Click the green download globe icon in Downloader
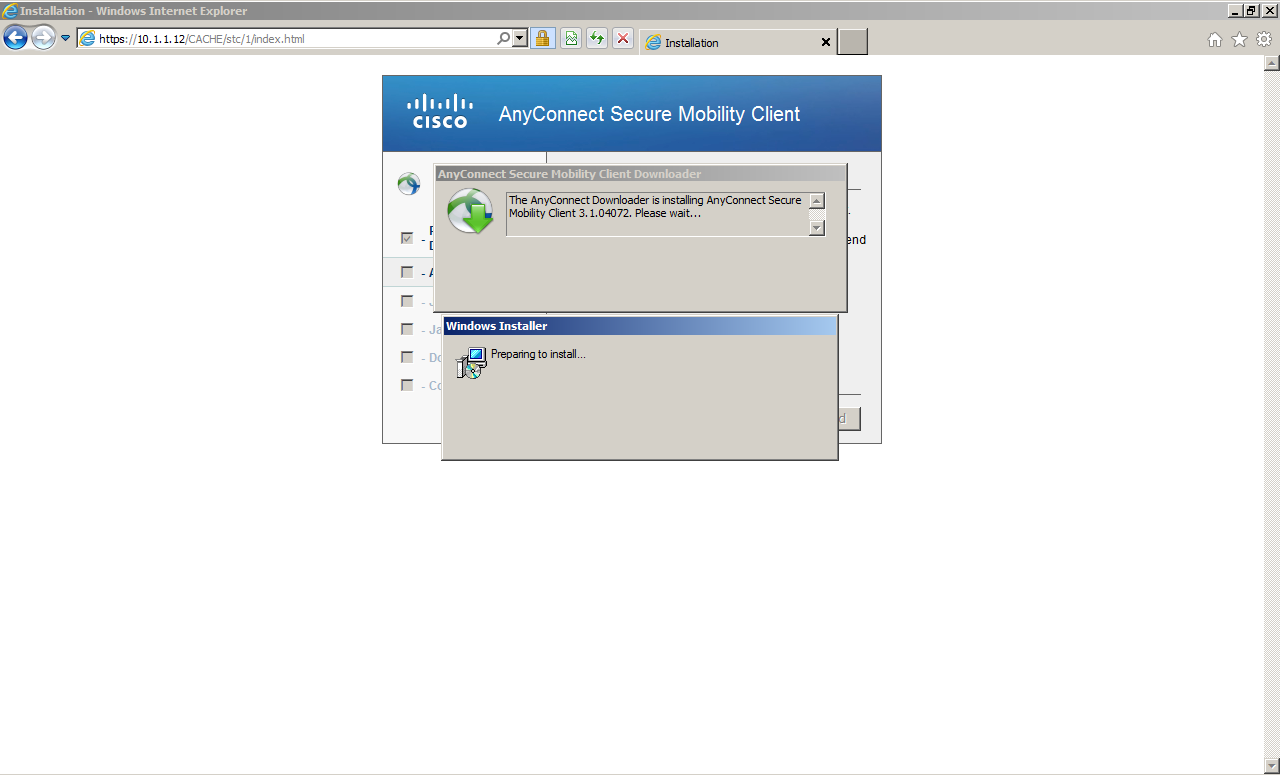The image size is (1280, 775). (x=470, y=212)
